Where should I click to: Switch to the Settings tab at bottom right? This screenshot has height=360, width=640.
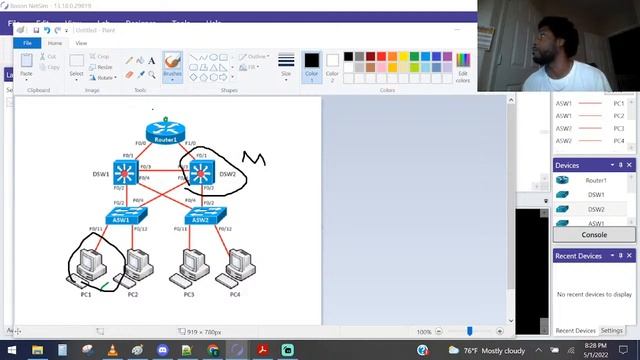[611, 330]
